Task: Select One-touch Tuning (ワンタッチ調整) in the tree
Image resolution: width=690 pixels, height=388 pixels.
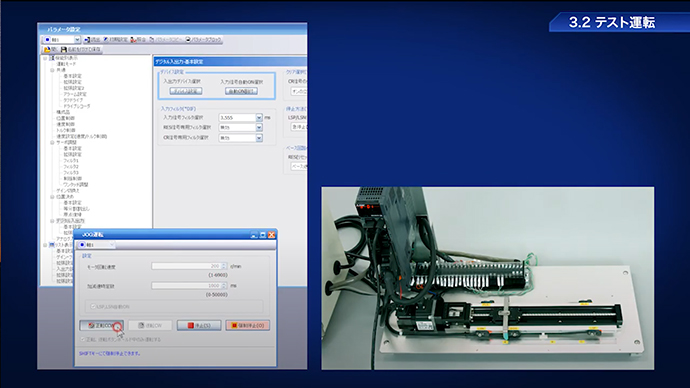Action: 76,185
